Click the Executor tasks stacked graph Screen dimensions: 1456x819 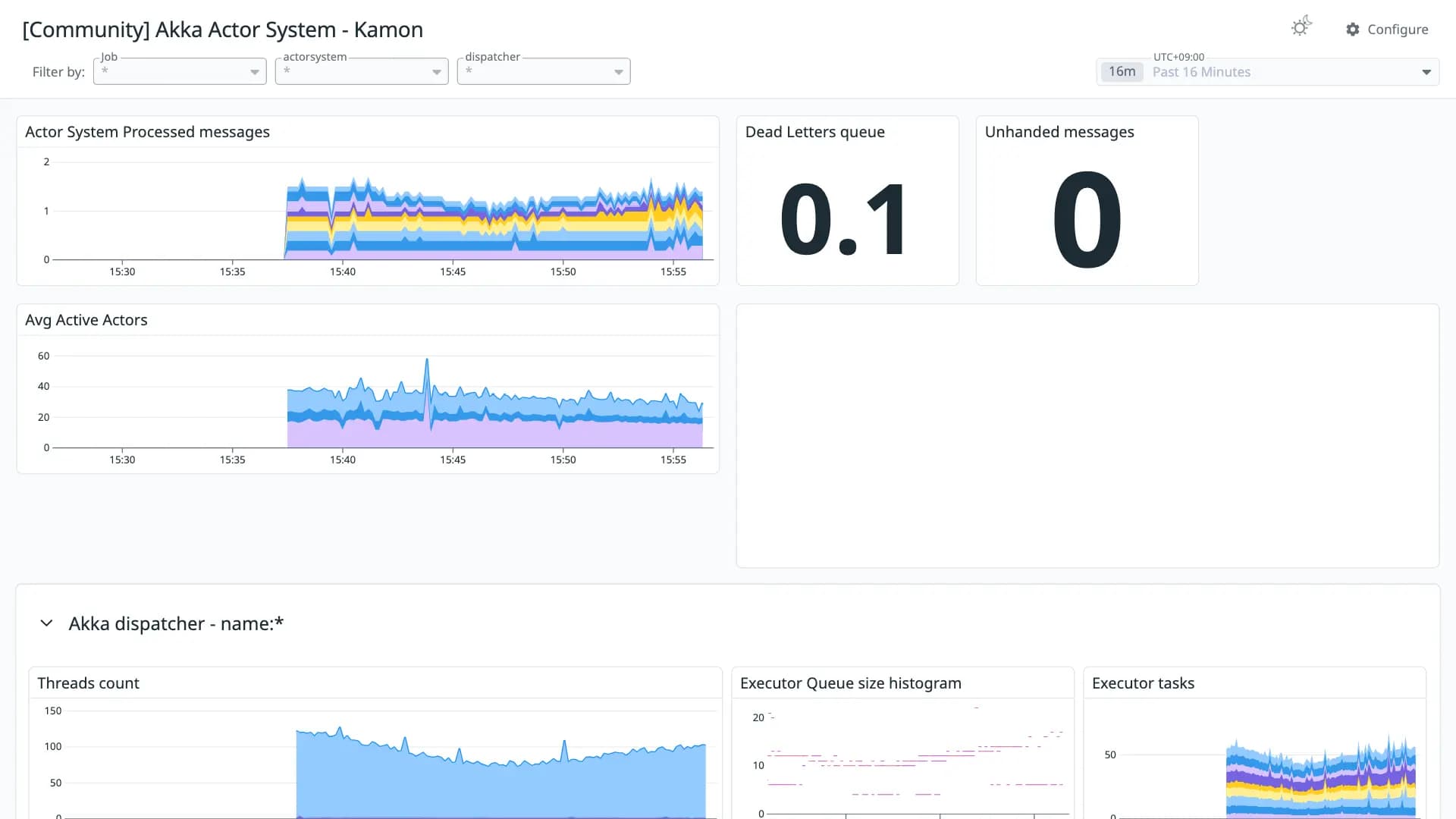[x=1320, y=777]
